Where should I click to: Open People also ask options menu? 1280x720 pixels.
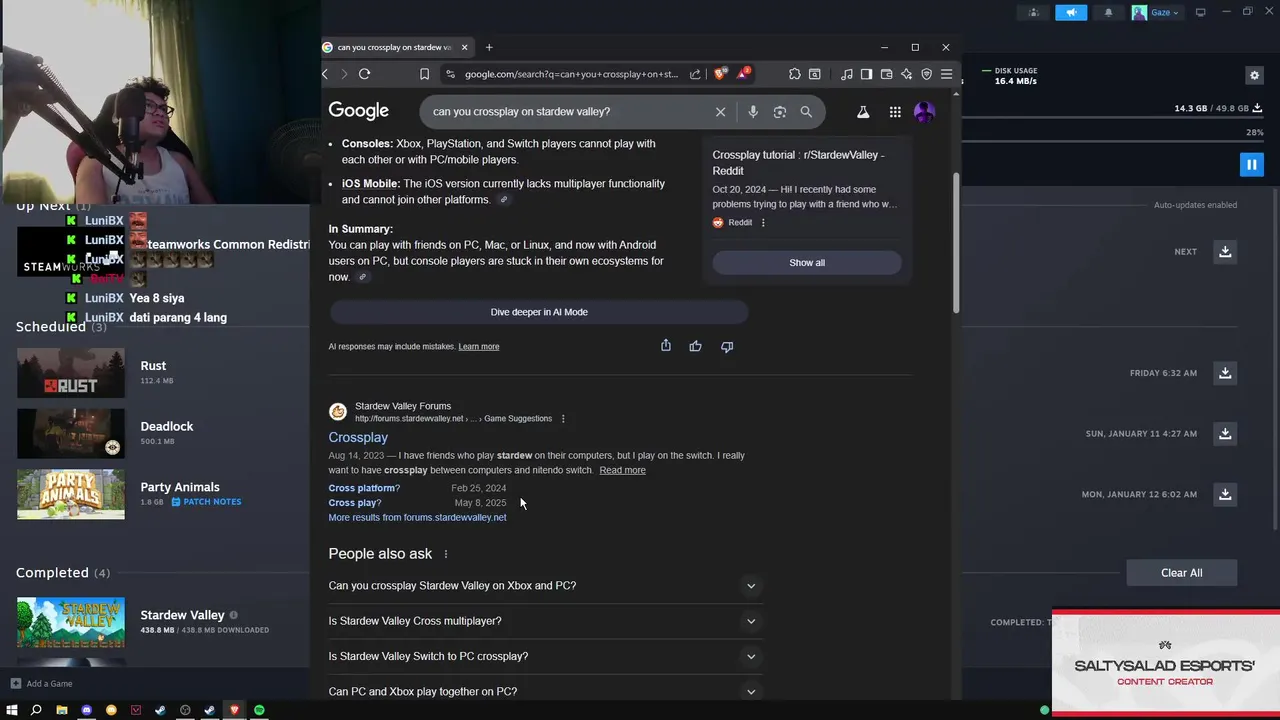[446, 554]
